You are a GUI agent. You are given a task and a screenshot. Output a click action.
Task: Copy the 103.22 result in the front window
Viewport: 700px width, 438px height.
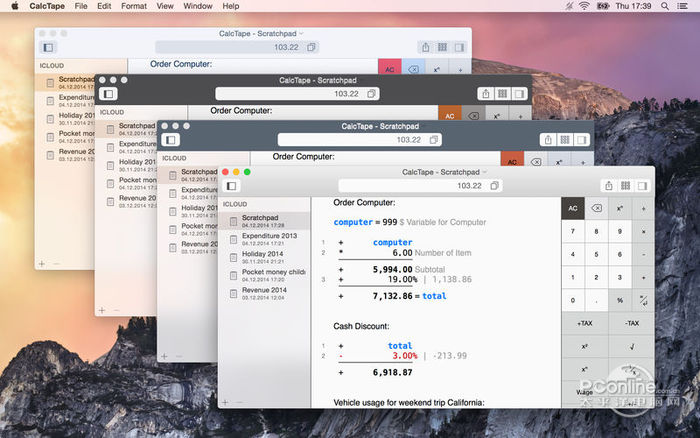[494, 186]
